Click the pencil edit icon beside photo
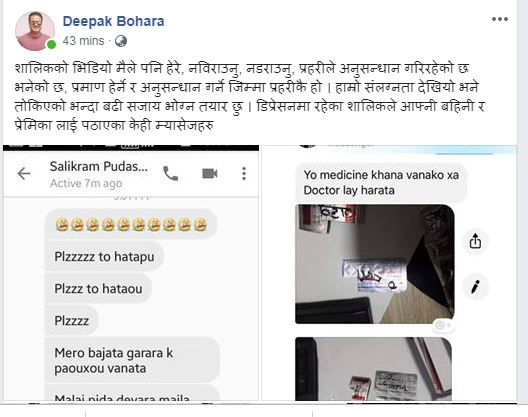Image resolution: width=528 pixels, height=417 pixels. [475, 287]
